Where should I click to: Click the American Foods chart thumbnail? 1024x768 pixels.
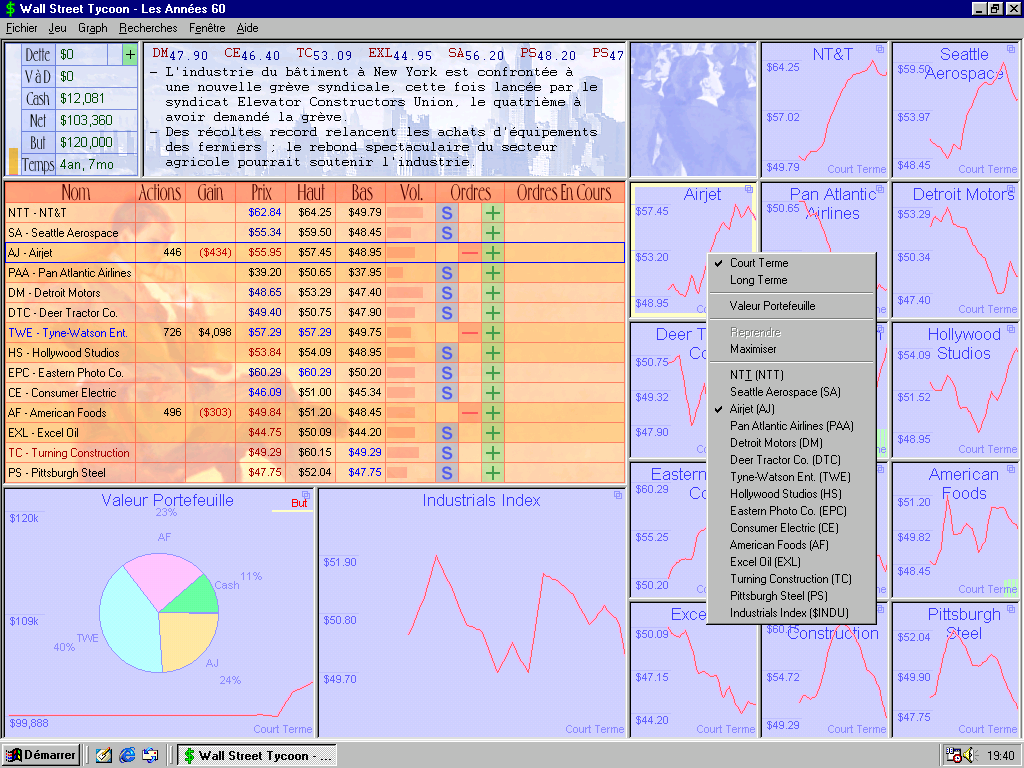tap(955, 530)
